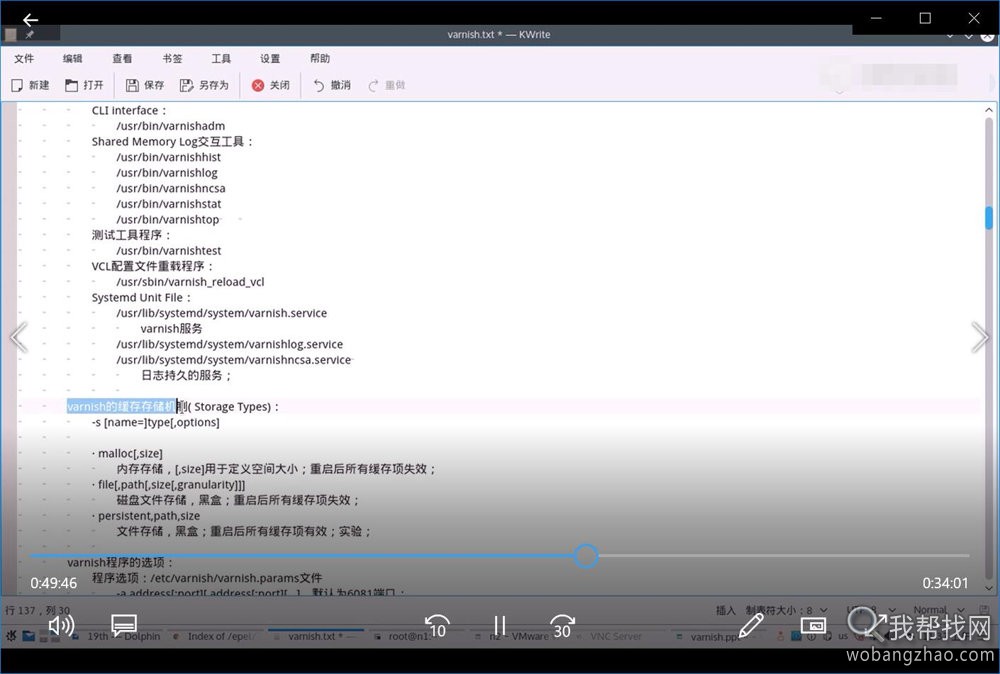Go to previous item with left arrow
The height and width of the screenshot is (674, 1000).
[x=19, y=337]
